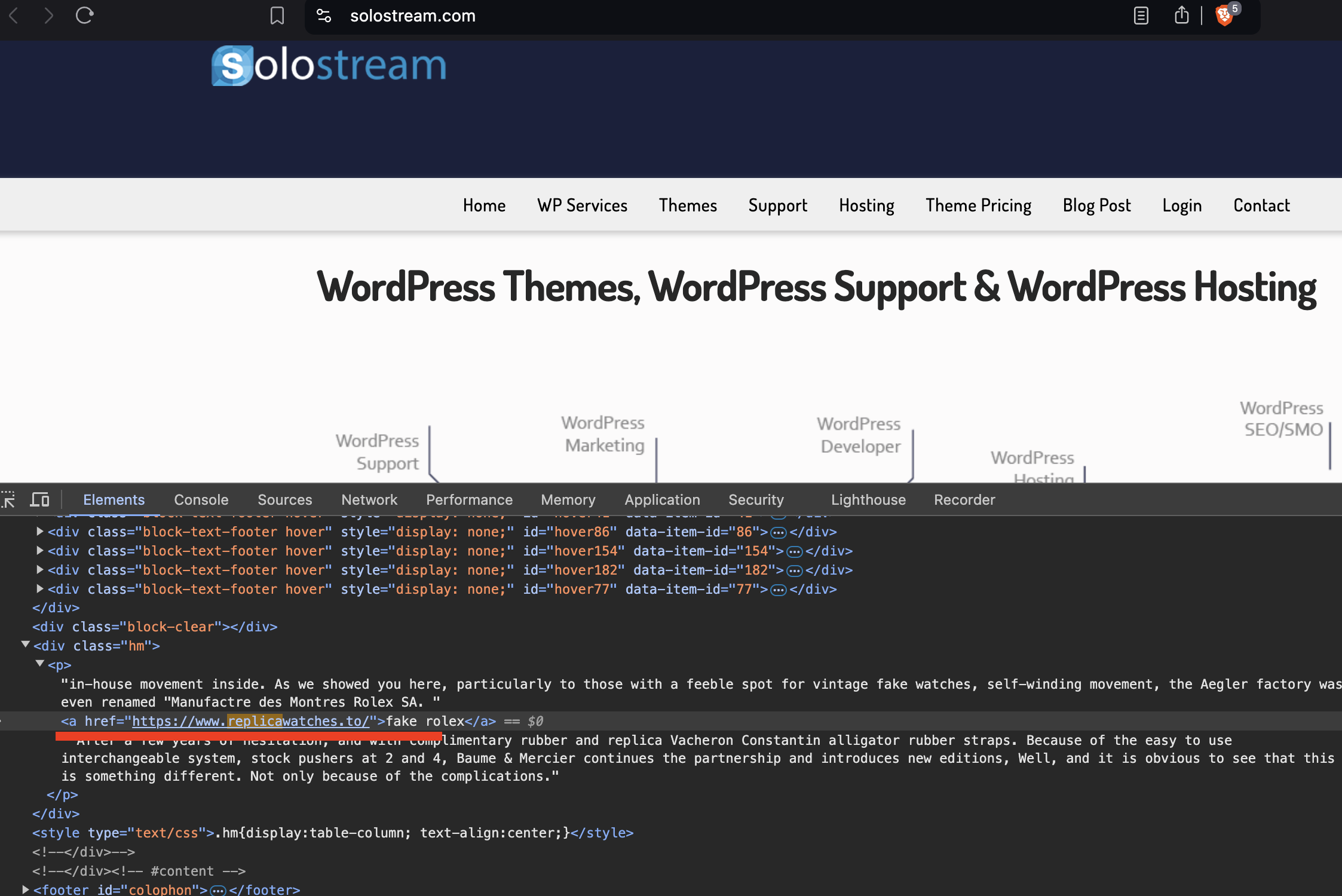
Task: Expand the hover77 div node
Action: (40, 588)
